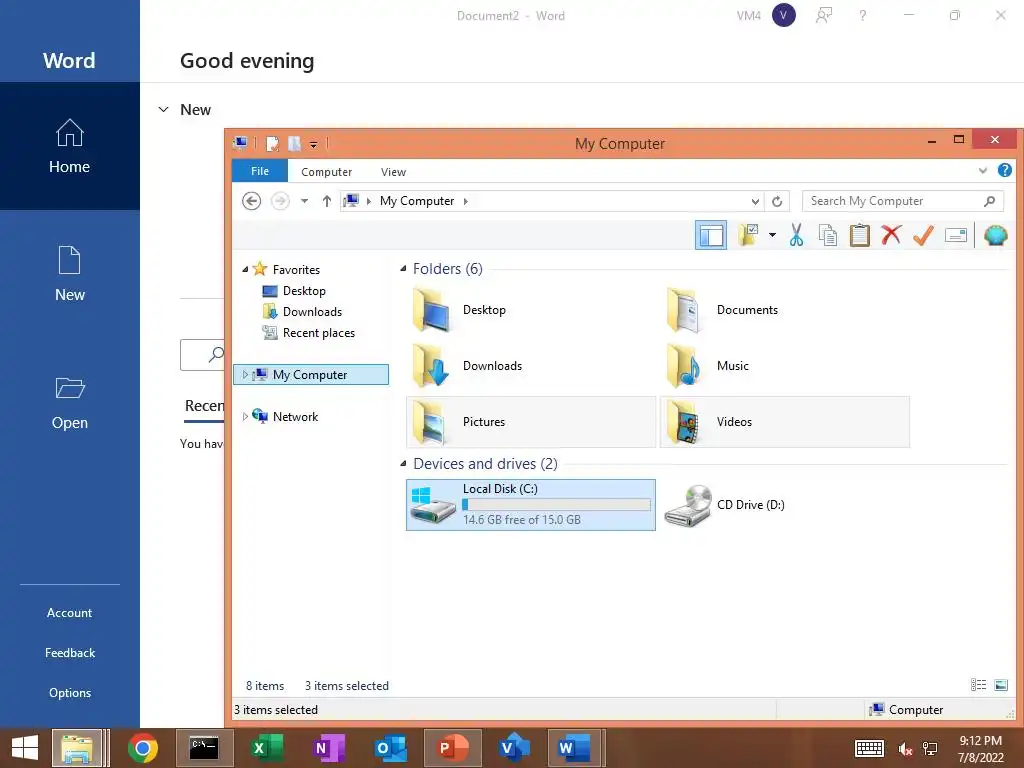Collapse the New section in Word
The height and width of the screenshot is (768, 1024).
(163, 109)
